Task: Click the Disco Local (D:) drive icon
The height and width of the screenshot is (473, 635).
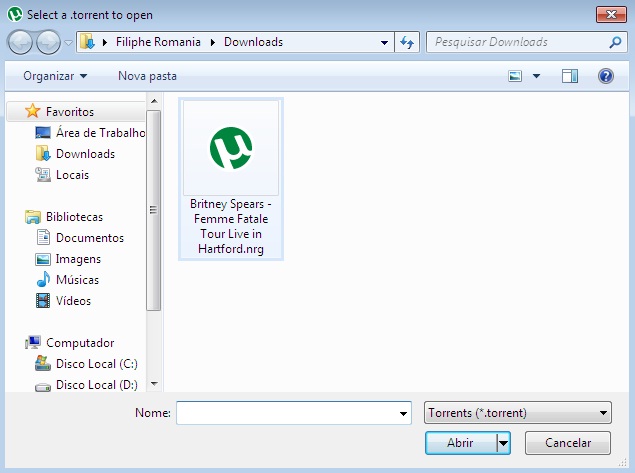Action: (43, 387)
